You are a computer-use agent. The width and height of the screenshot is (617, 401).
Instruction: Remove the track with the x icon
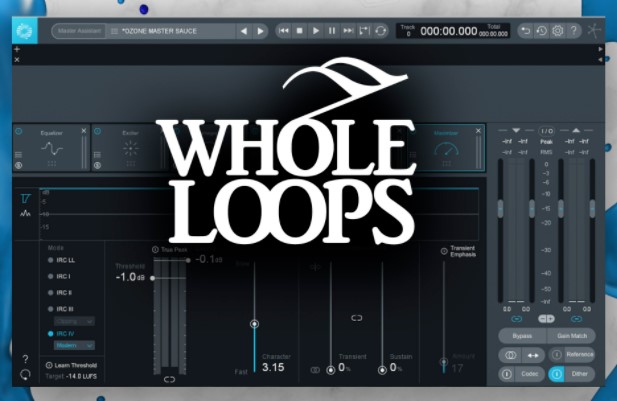point(17,60)
